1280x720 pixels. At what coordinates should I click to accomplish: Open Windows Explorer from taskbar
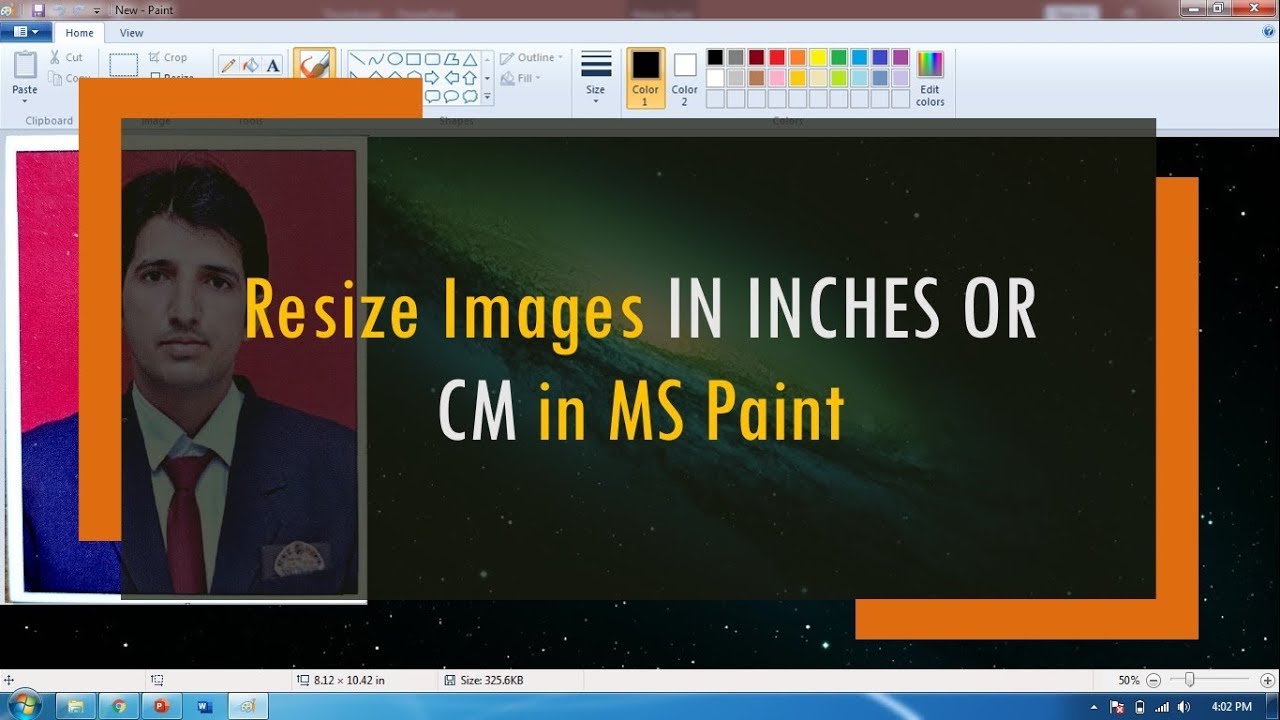tap(75, 706)
